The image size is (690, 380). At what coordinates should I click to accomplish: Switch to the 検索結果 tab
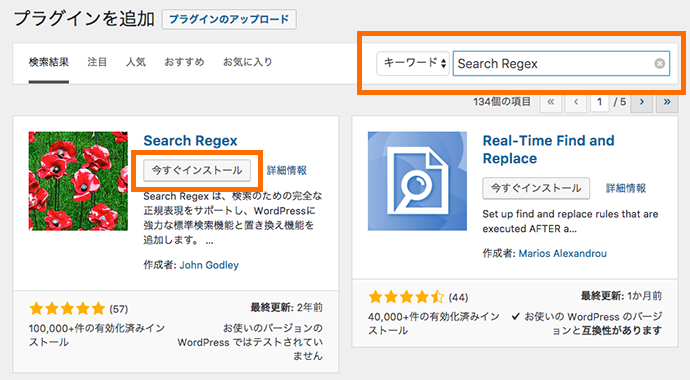49,62
